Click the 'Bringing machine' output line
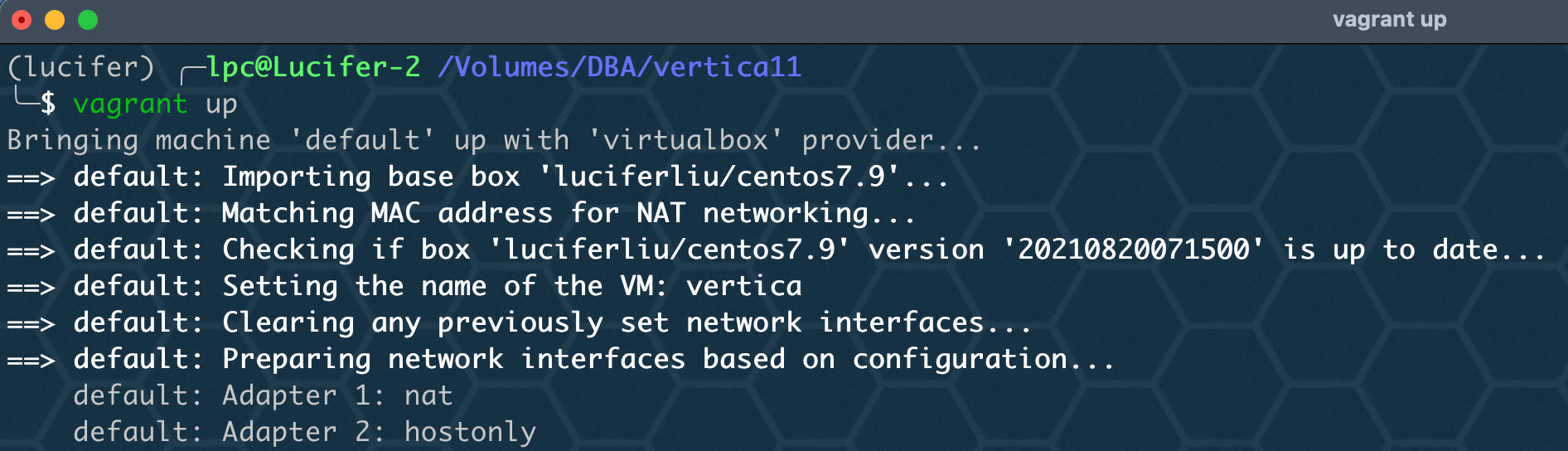Image resolution: width=1568 pixels, height=451 pixels. pos(495,140)
